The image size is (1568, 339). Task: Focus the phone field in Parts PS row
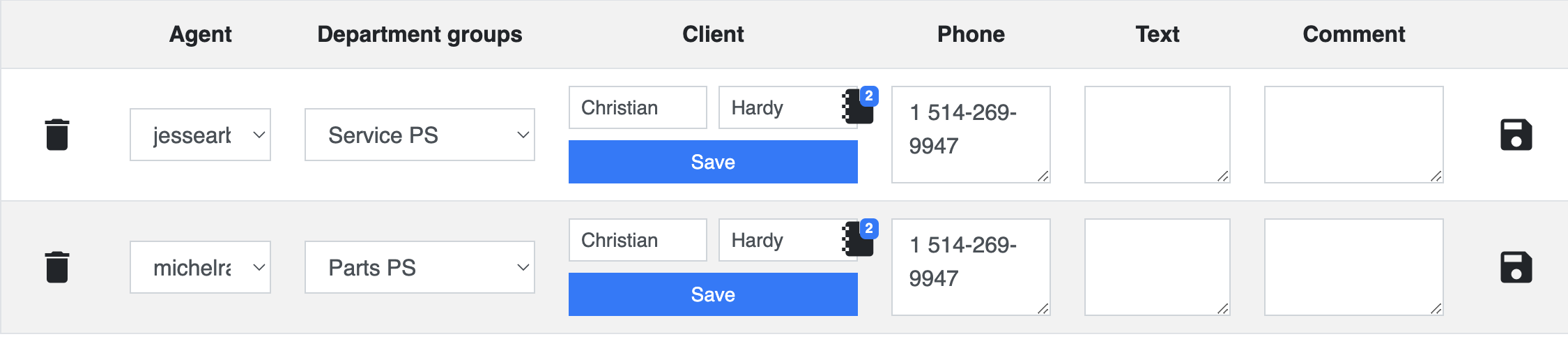pyautogui.click(x=971, y=267)
